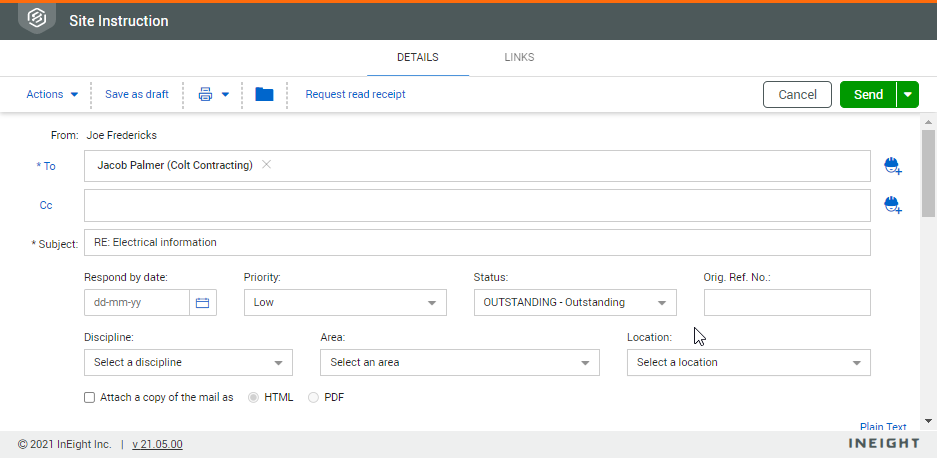Open the Select a discipline dropdown
The height and width of the screenshot is (458, 937).
point(188,362)
